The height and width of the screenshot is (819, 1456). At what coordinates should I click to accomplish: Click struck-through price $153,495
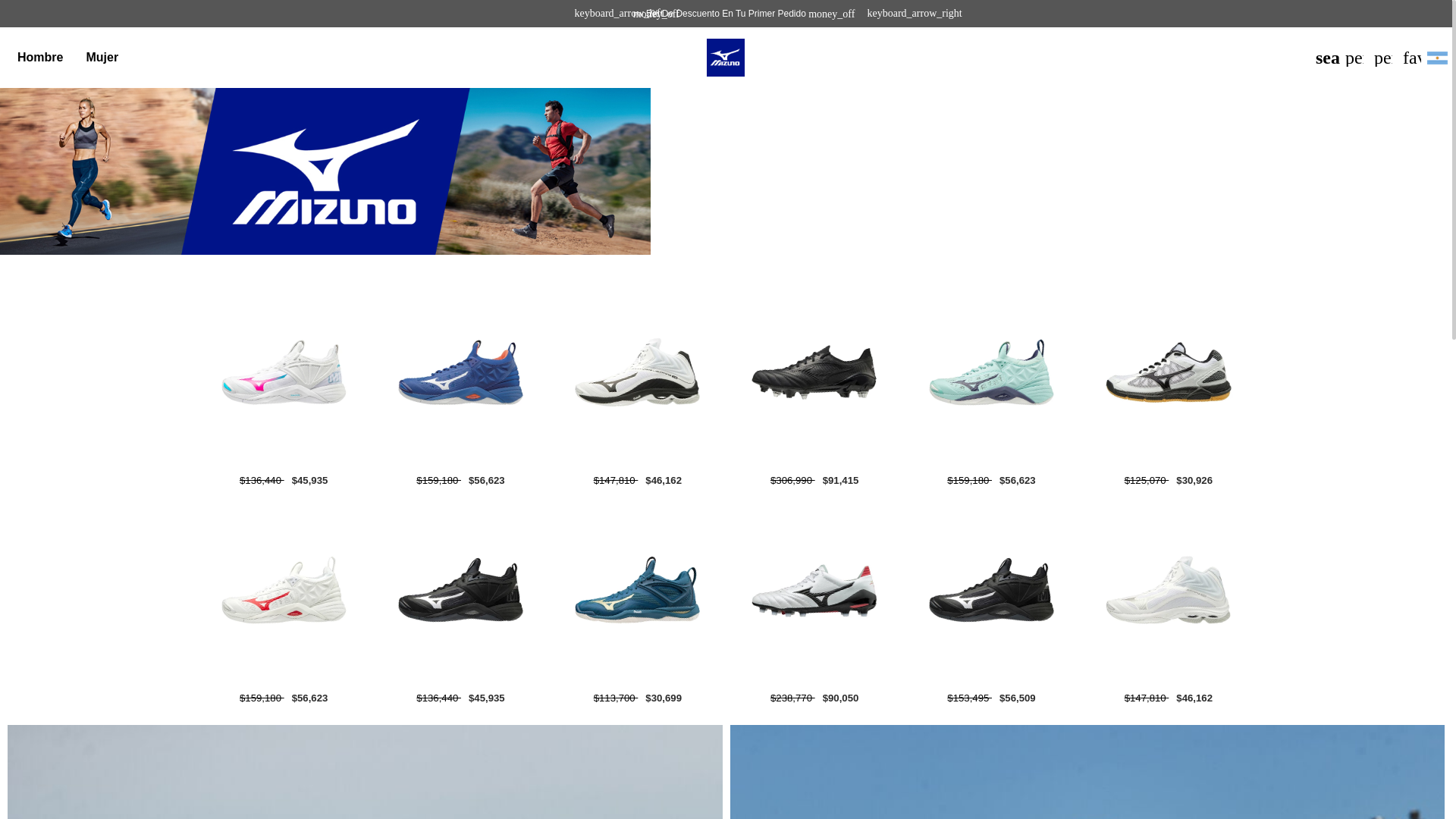point(968,698)
